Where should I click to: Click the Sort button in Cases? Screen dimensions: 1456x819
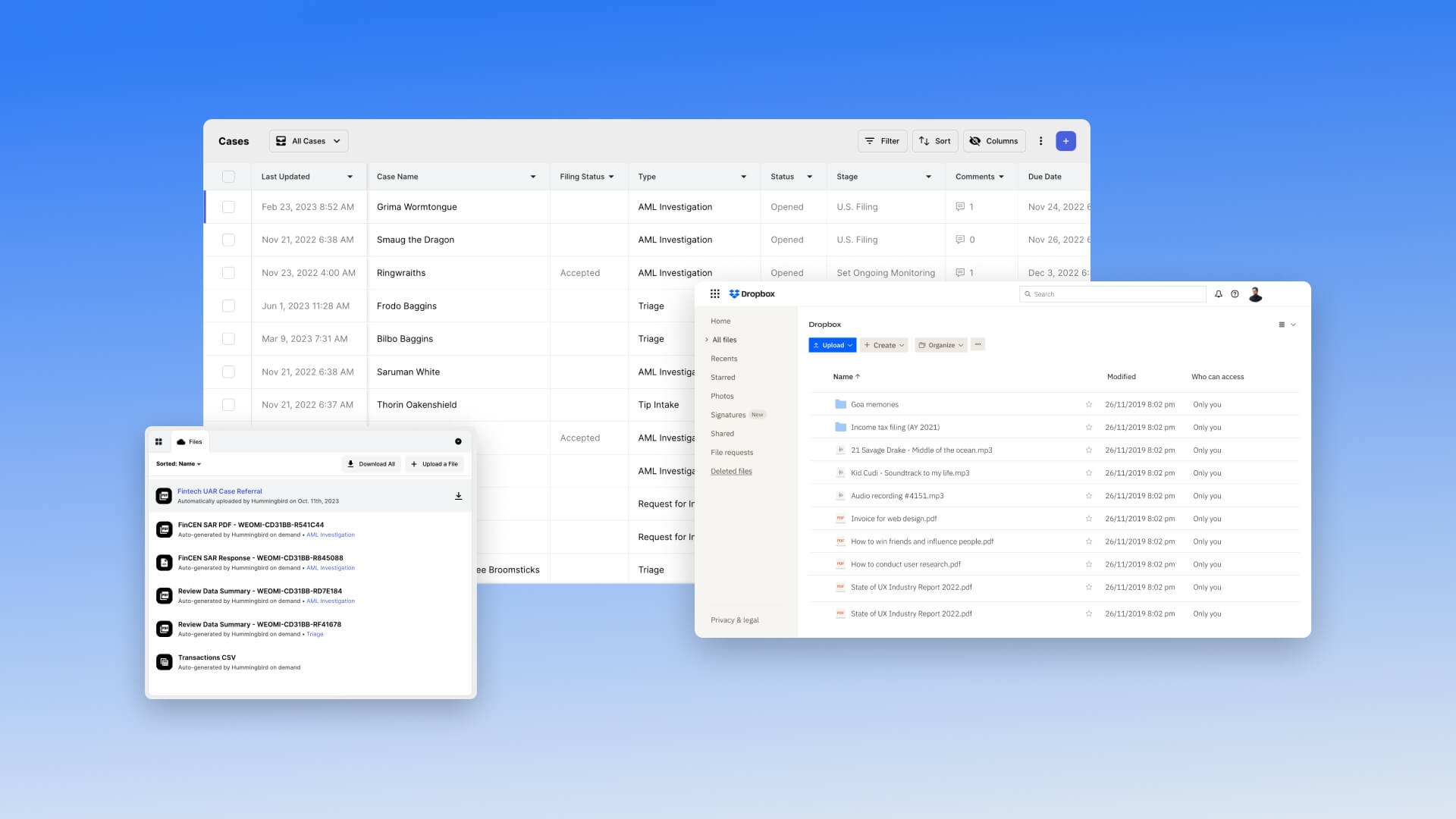click(x=935, y=141)
